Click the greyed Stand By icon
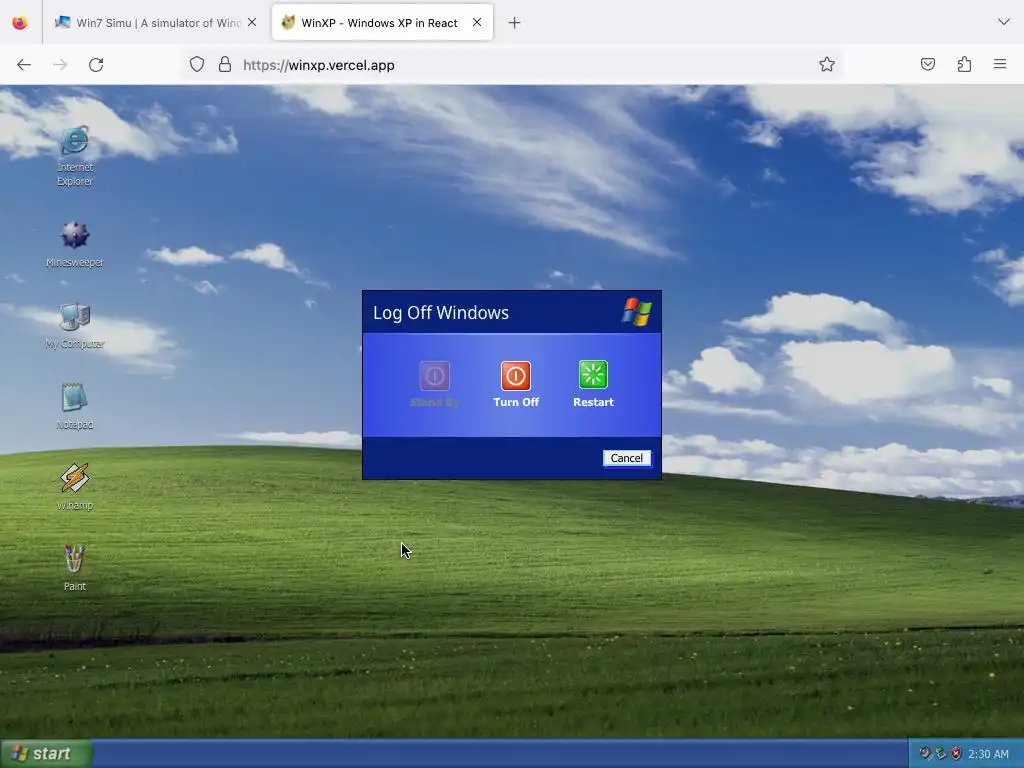This screenshot has height=768, width=1024. [x=434, y=376]
